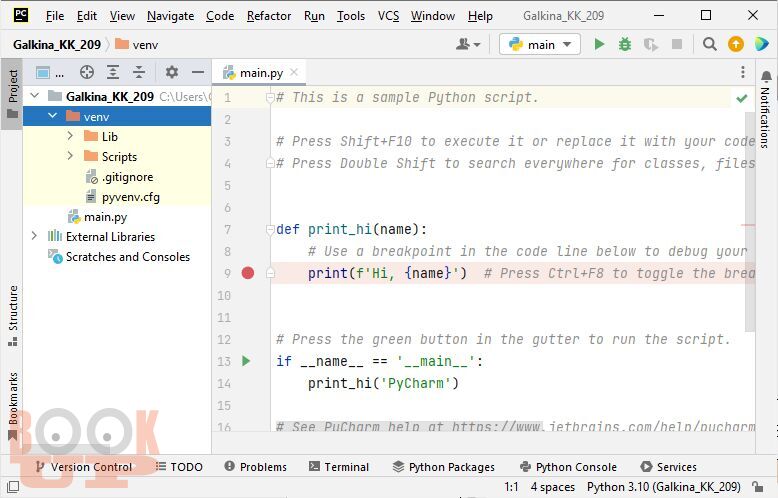The width and height of the screenshot is (778, 498).
Task: Open the Refactor menu
Action: click(x=268, y=16)
